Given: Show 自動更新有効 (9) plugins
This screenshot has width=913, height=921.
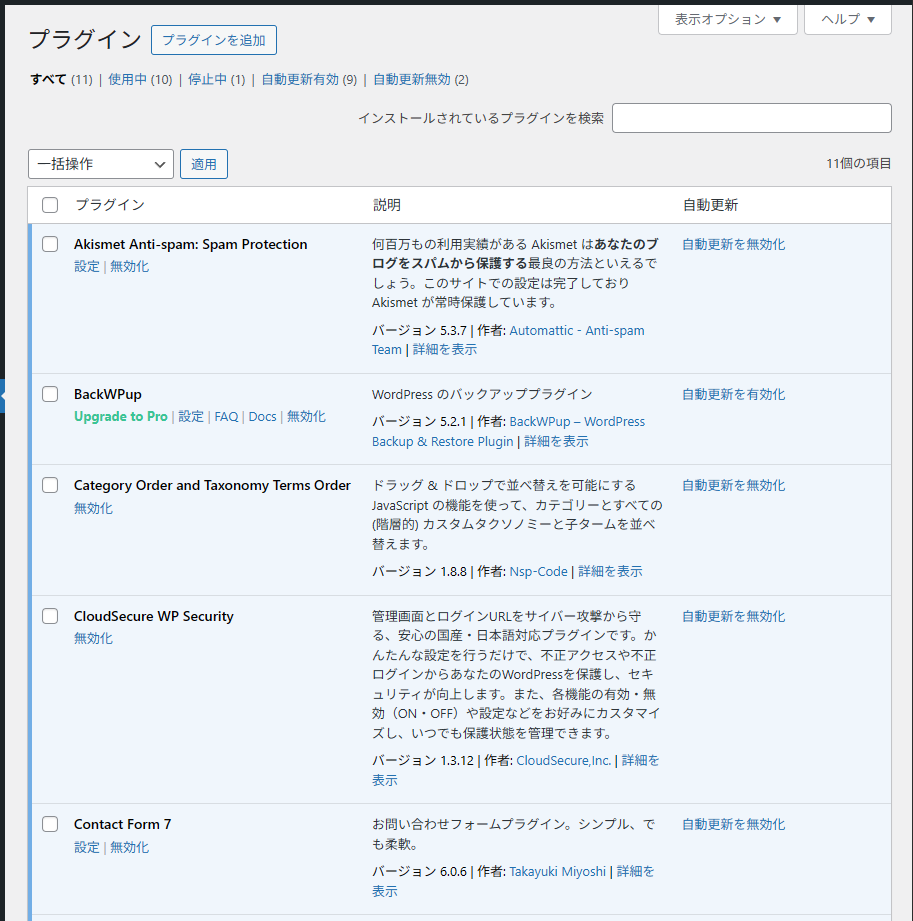Looking at the screenshot, I should tap(309, 79).
